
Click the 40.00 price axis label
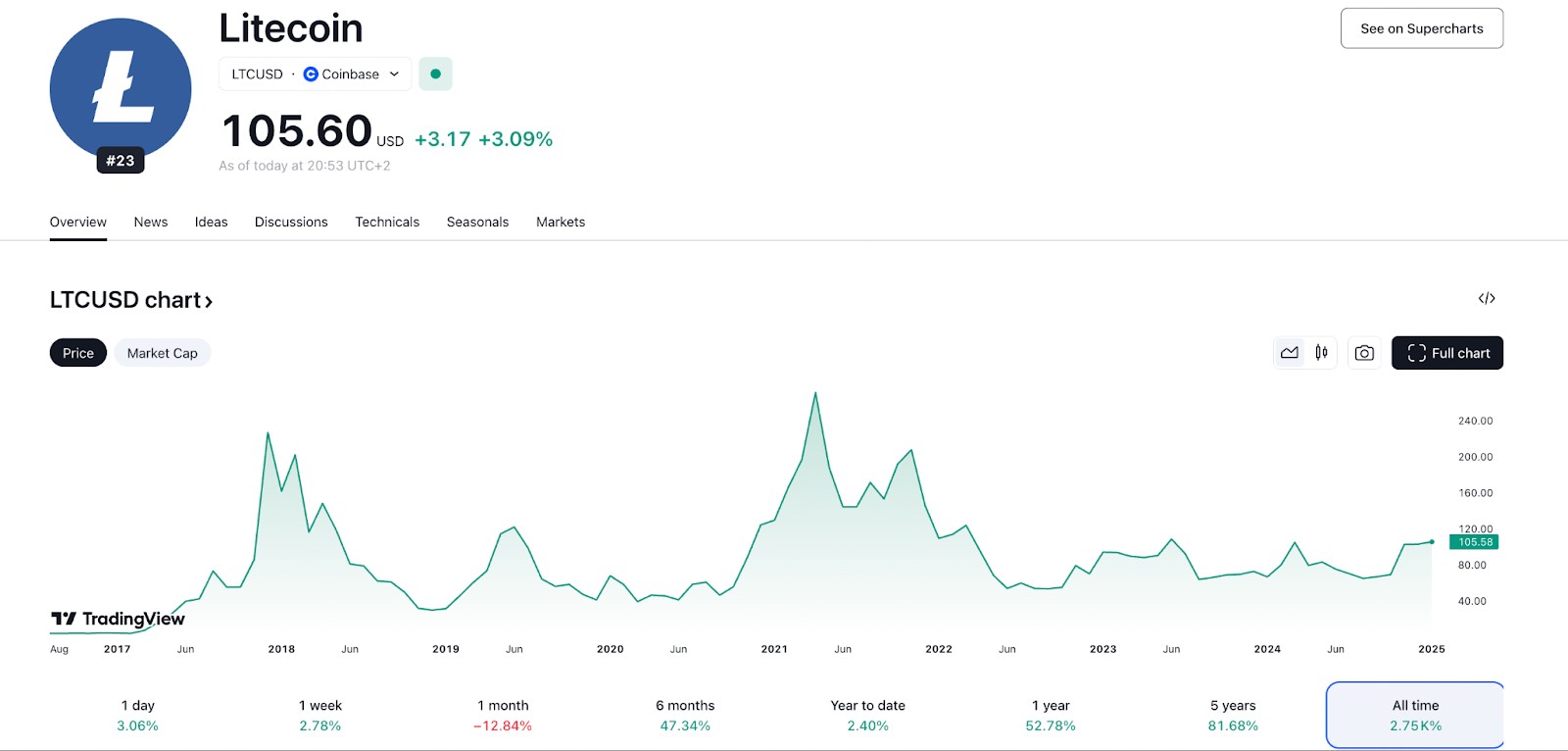pyautogui.click(x=1472, y=601)
